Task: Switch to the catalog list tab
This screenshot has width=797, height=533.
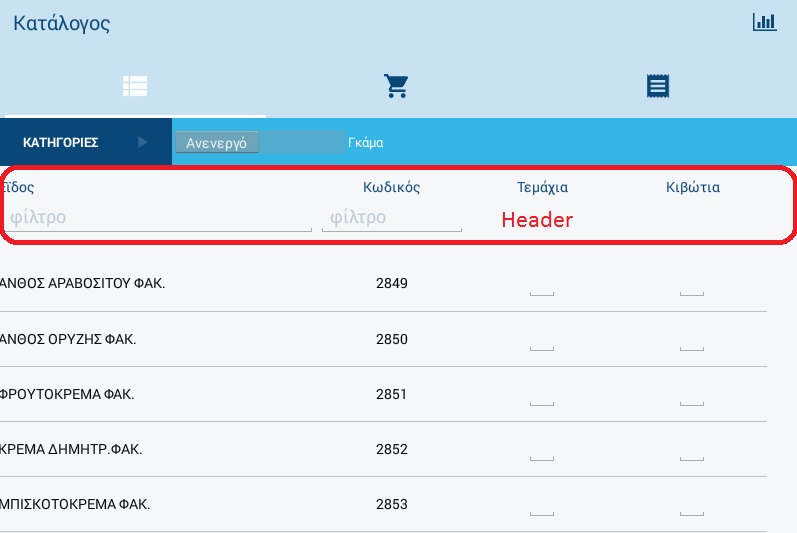Action: [135, 86]
